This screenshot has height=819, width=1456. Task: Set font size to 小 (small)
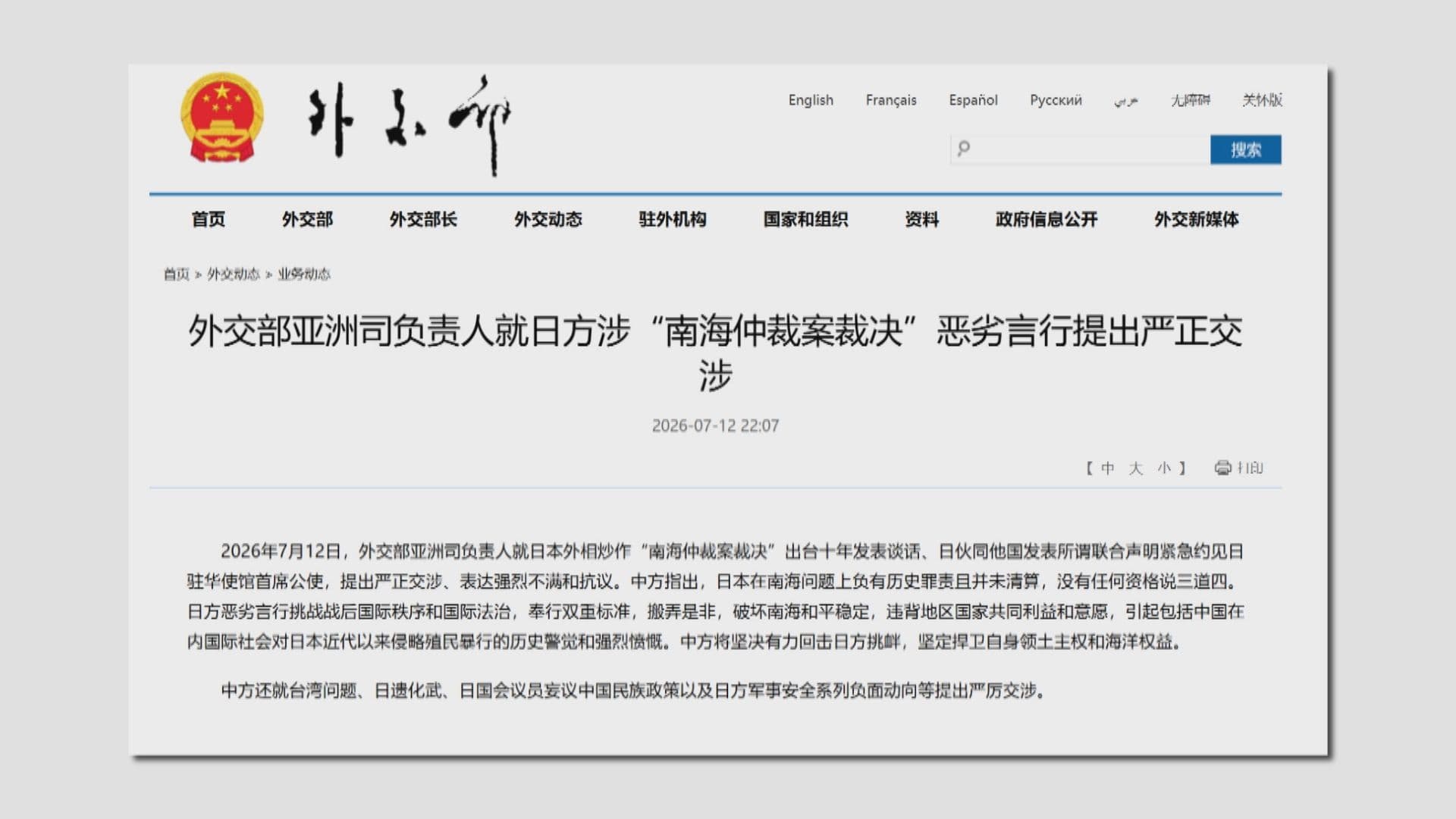click(x=1164, y=468)
